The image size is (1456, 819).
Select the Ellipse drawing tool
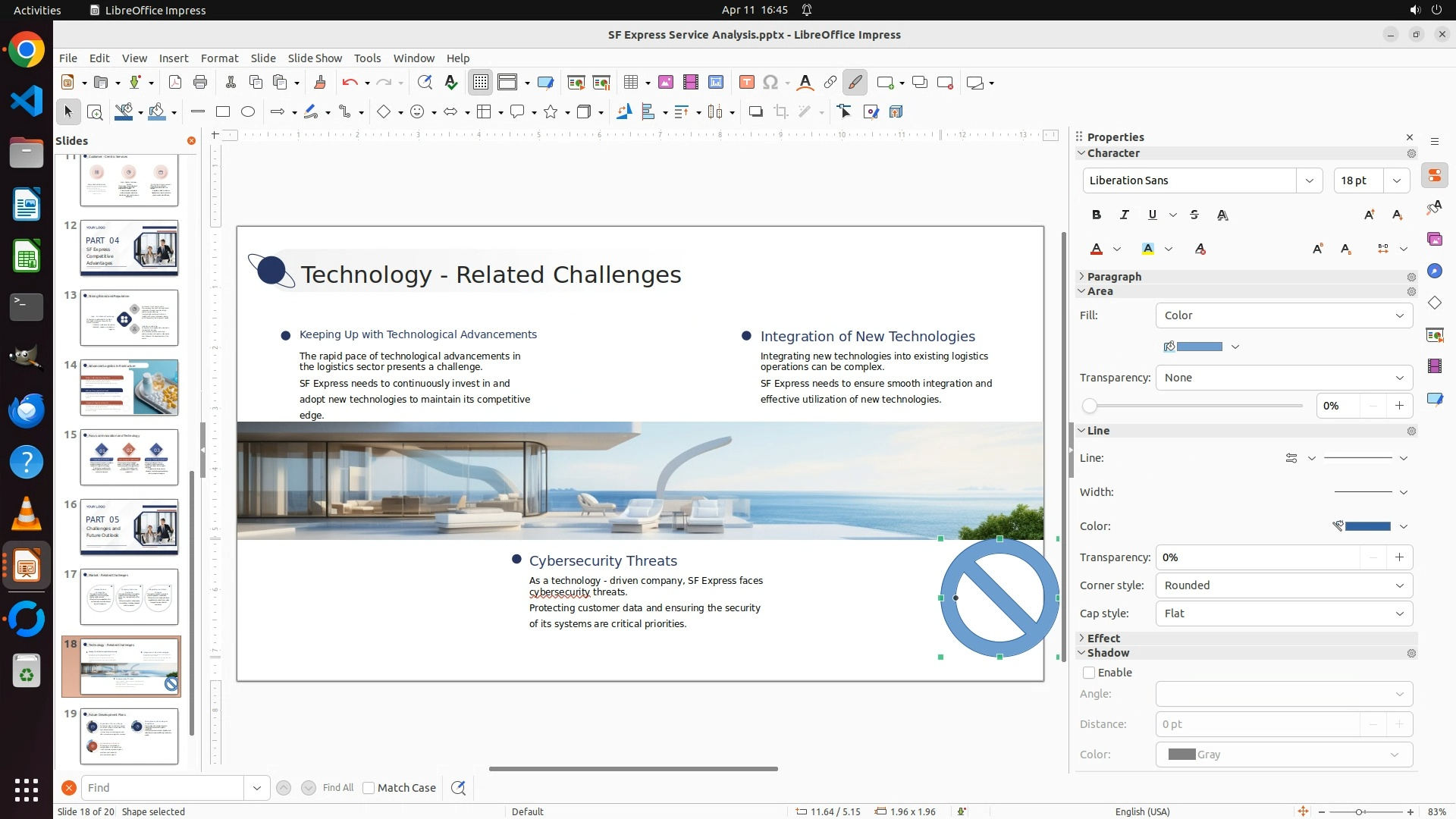pos(248,112)
